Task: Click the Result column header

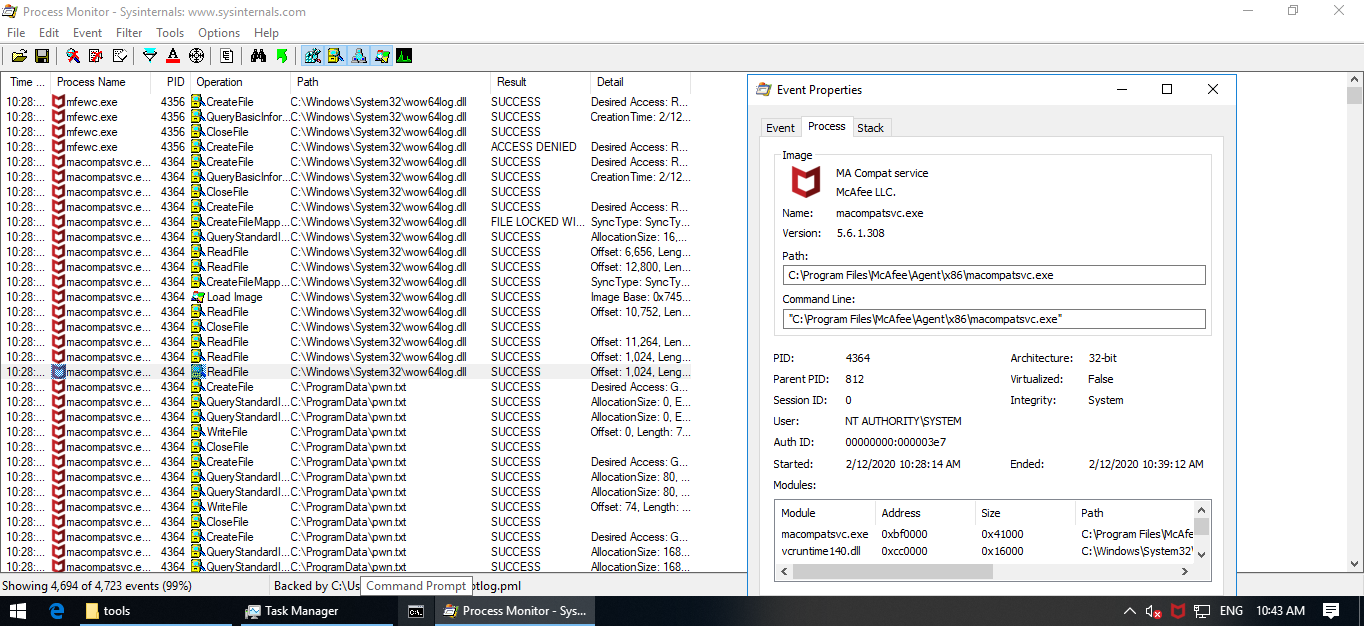Action: [x=541, y=82]
